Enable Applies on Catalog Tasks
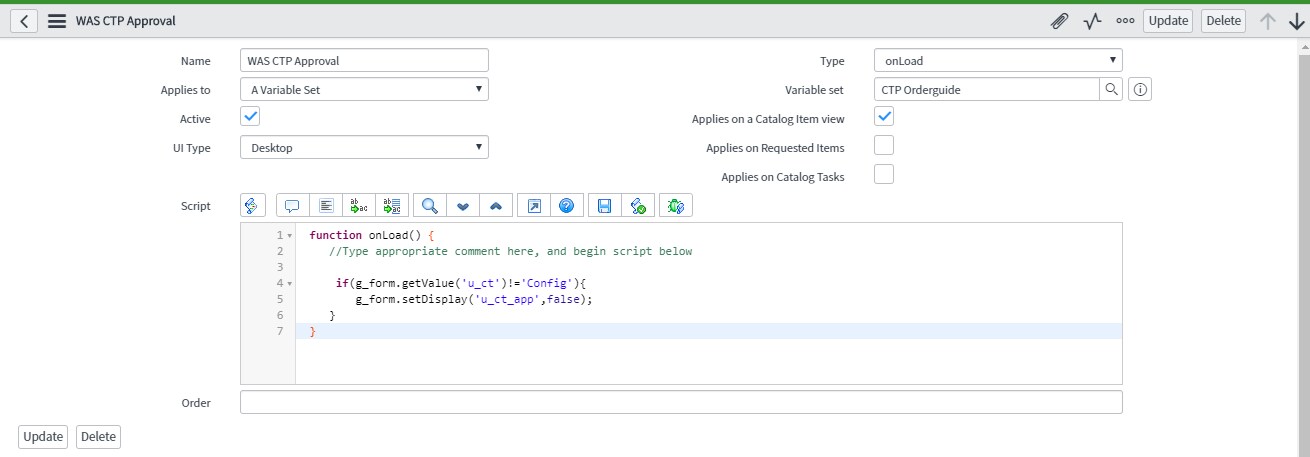 pos(884,175)
